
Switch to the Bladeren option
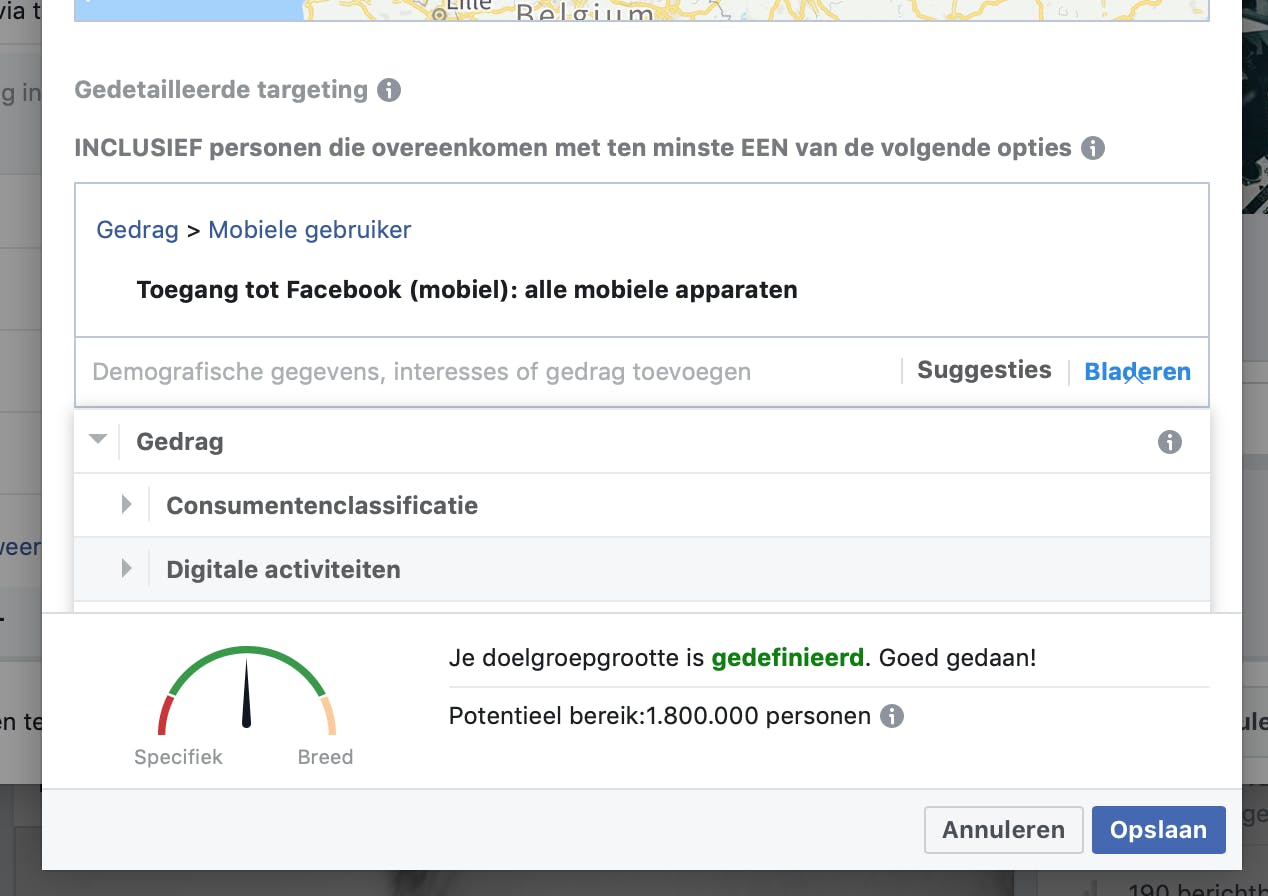click(1138, 372)
